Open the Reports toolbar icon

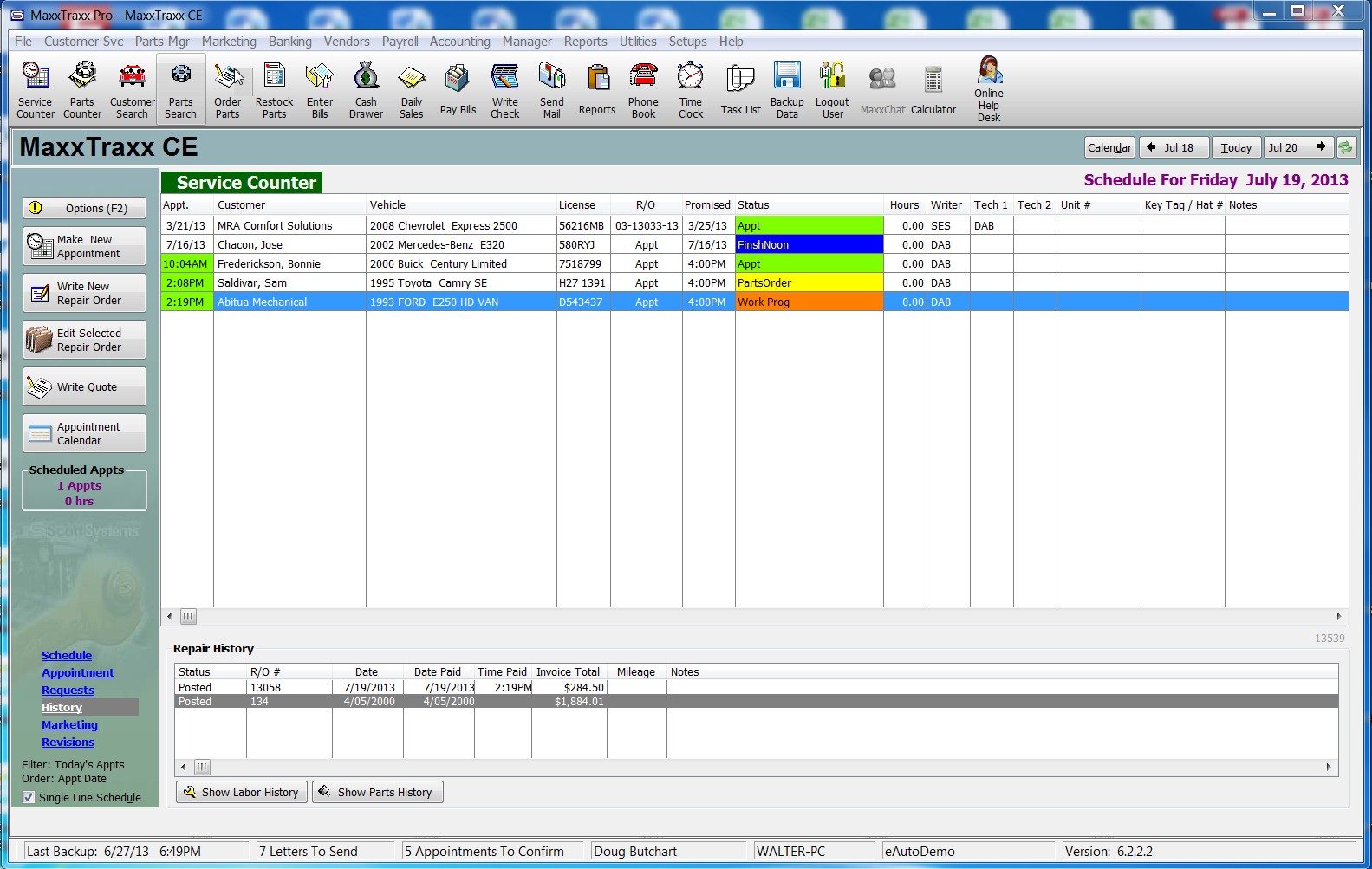point(597,90)
